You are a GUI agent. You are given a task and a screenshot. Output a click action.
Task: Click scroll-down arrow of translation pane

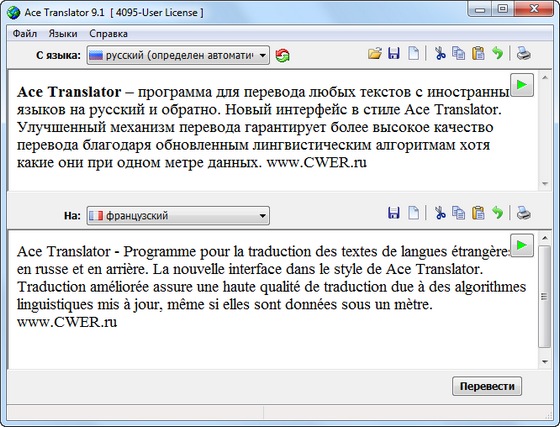(x=545, y=362)
